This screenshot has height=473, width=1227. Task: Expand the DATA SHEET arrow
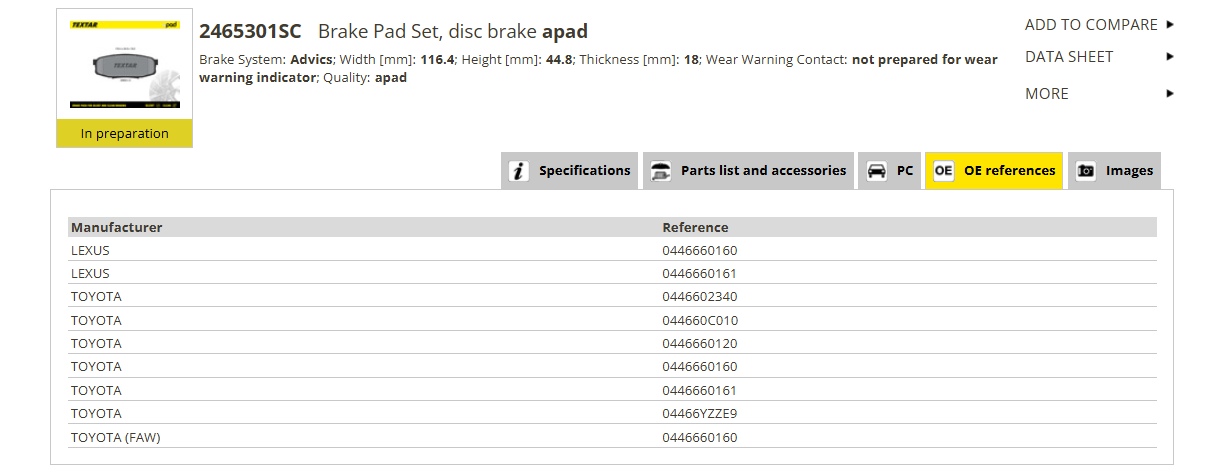click(x=1170, y=57)
